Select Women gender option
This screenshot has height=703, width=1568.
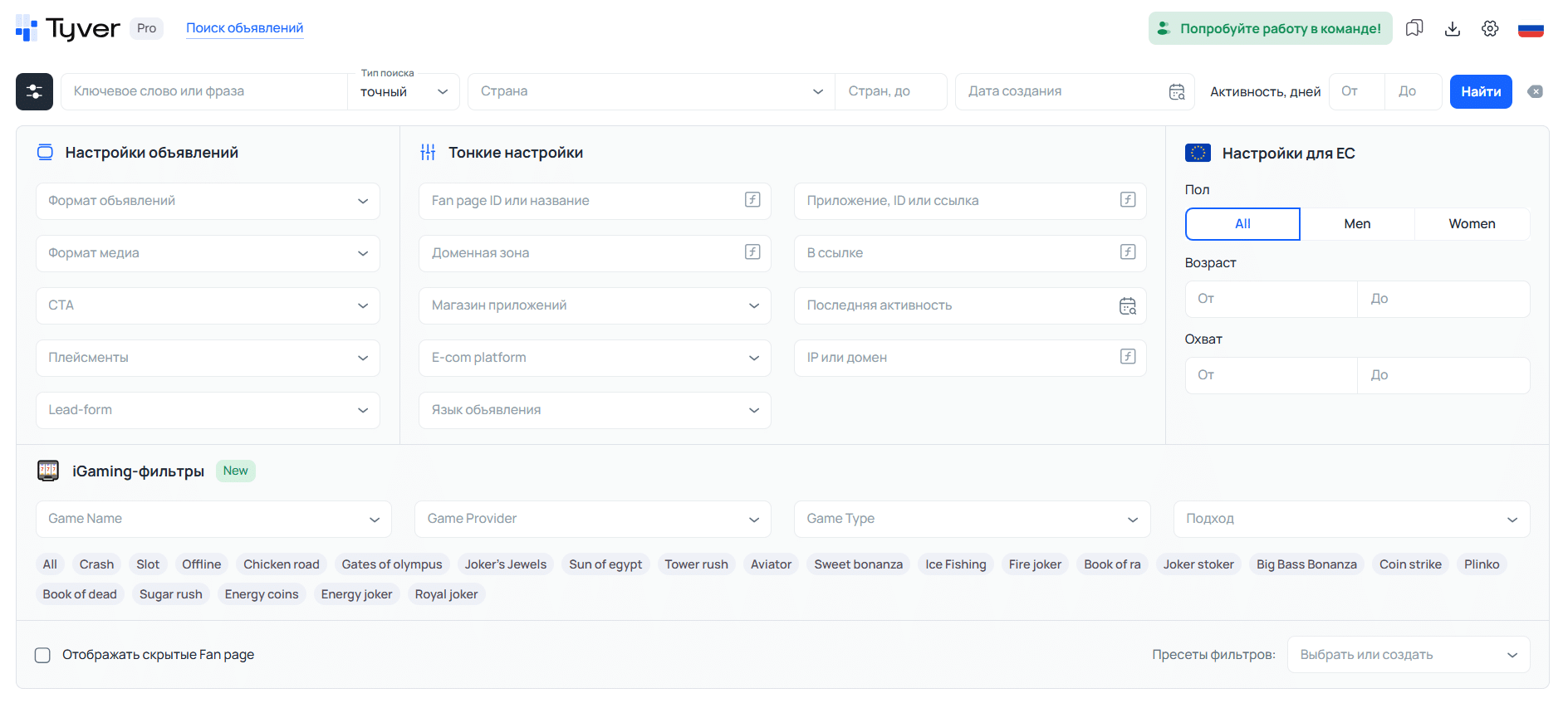[x=1472, y=224]
